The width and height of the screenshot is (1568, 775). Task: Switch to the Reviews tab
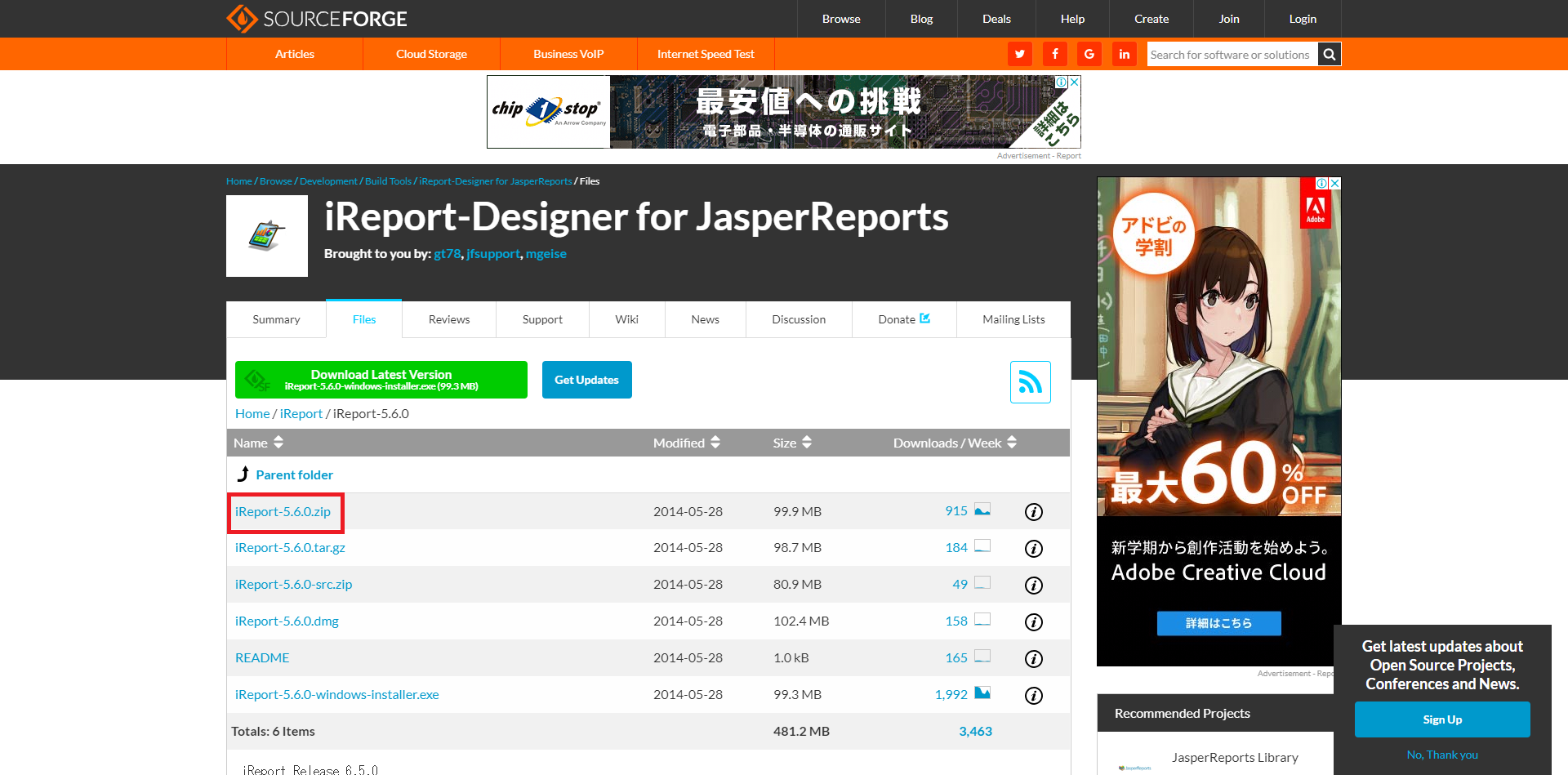pyautogui.click(x=448, y=319)
